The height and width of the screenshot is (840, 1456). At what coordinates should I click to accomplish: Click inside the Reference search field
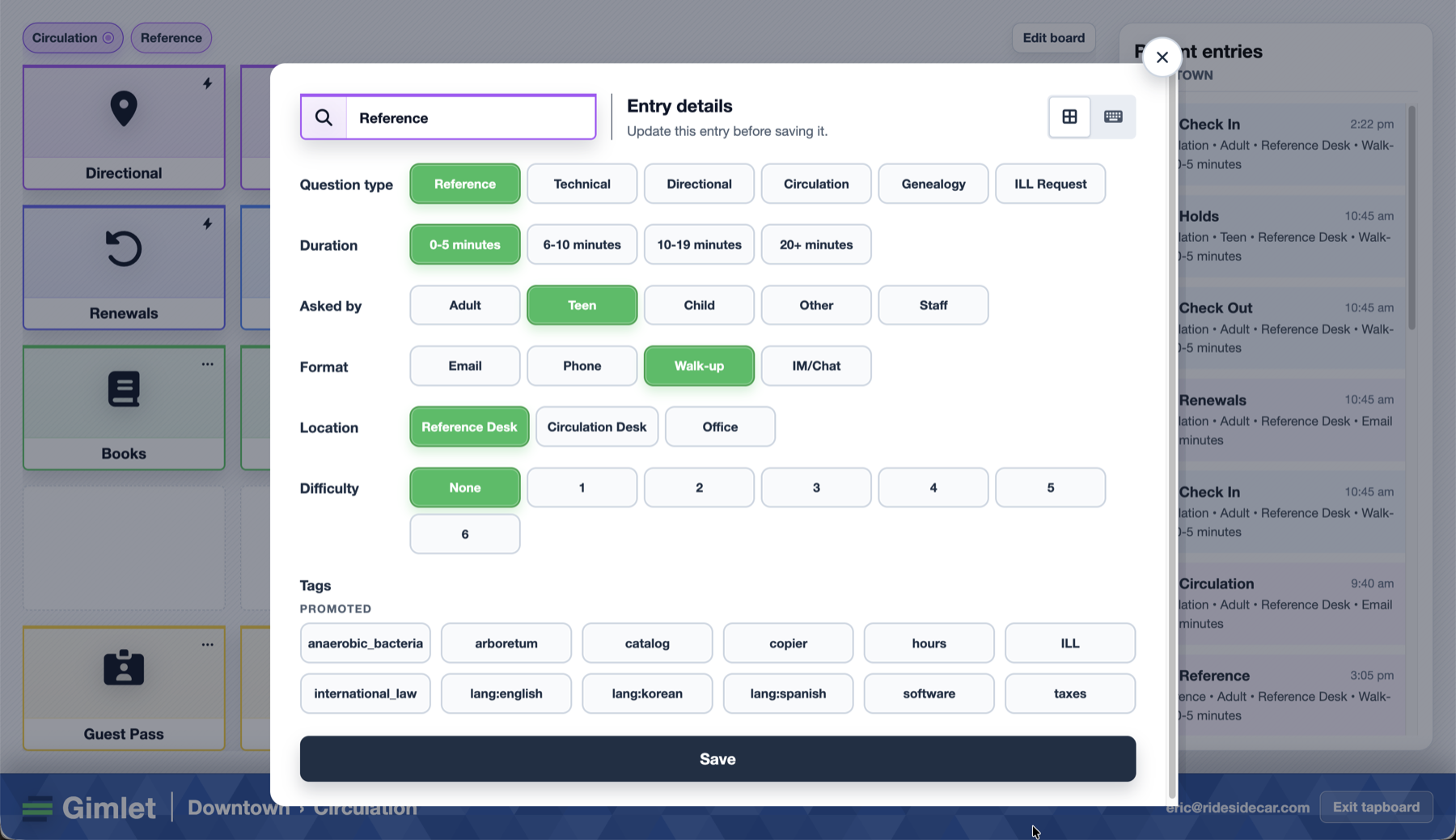pos(471,117)
